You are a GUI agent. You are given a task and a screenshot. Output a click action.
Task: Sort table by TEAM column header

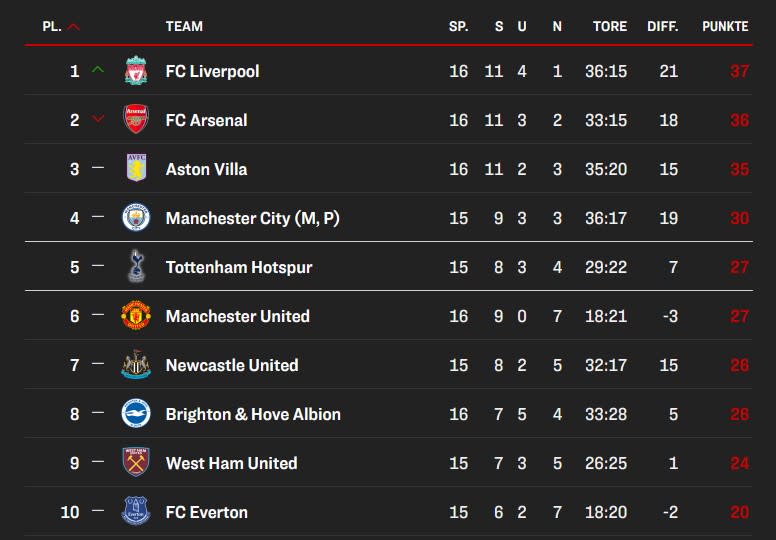(184, 26)
